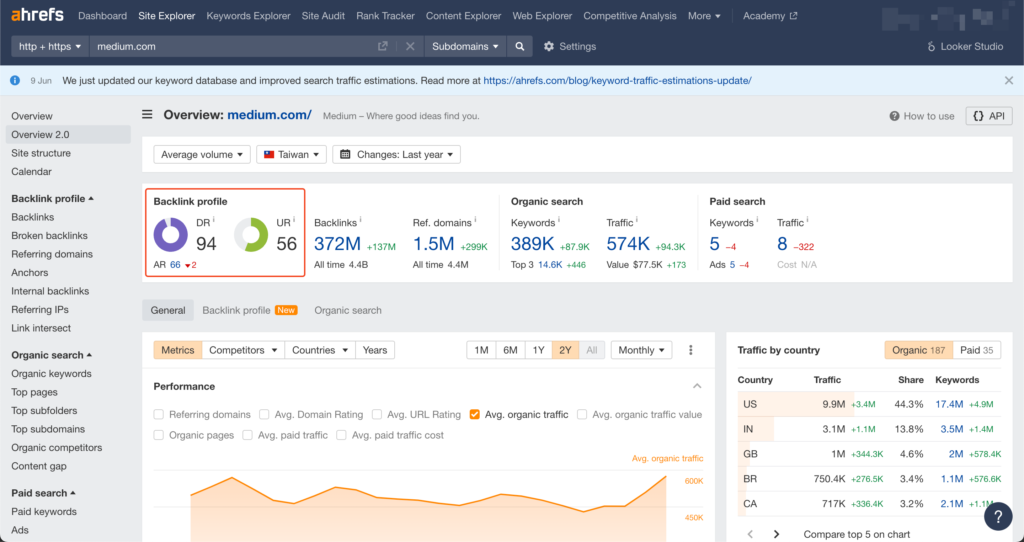
Task: Enable Organic pages checkbox
Action: tap(159, 435)
